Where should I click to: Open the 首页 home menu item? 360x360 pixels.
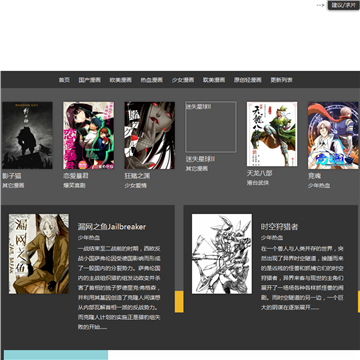pyautogui.click(x=64, y=80)
